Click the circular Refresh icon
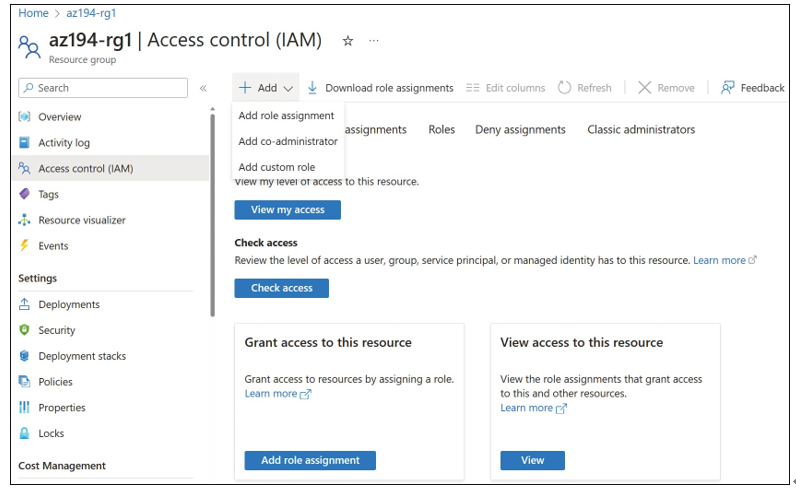 [x=565, y=88]
